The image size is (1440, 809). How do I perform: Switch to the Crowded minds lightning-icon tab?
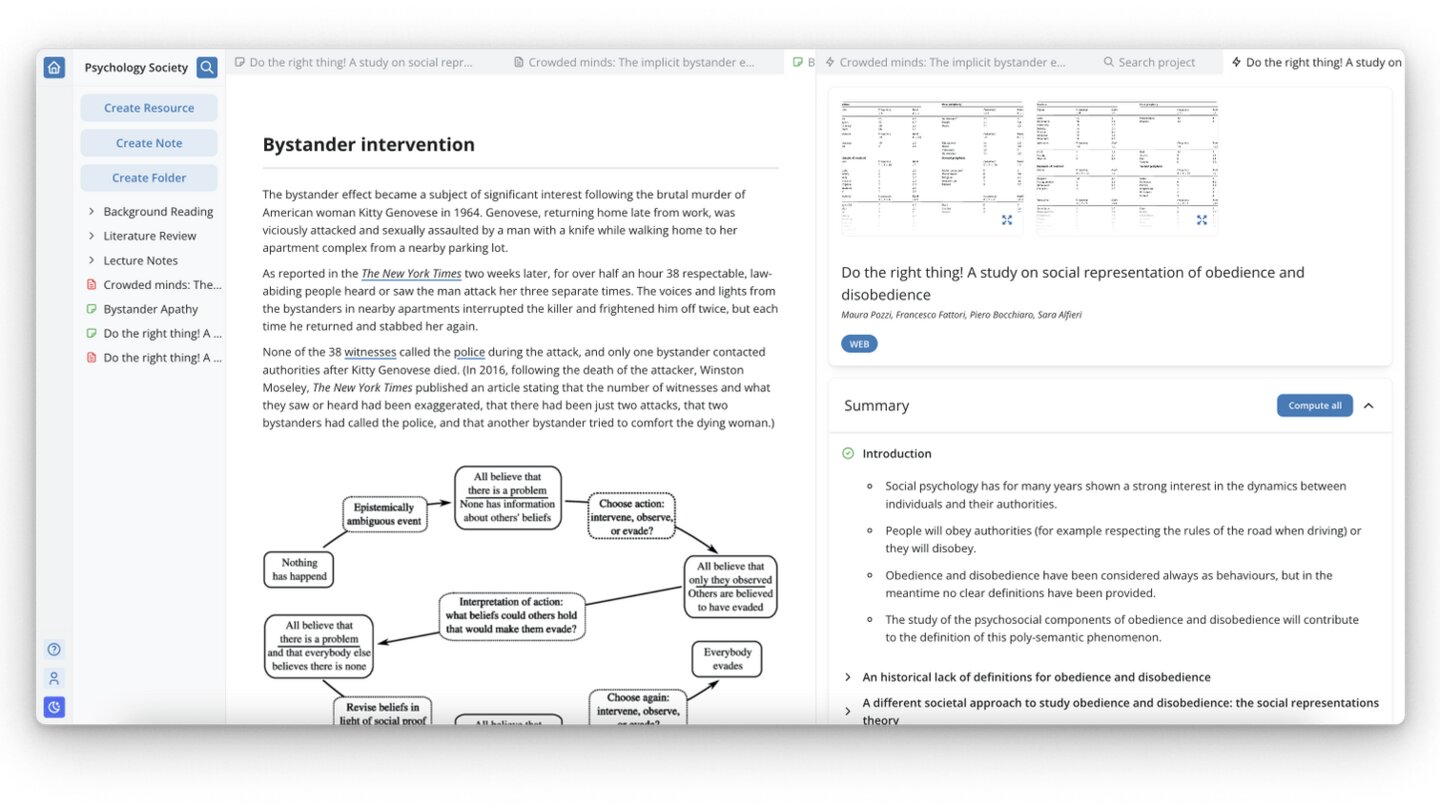[945, 62]
